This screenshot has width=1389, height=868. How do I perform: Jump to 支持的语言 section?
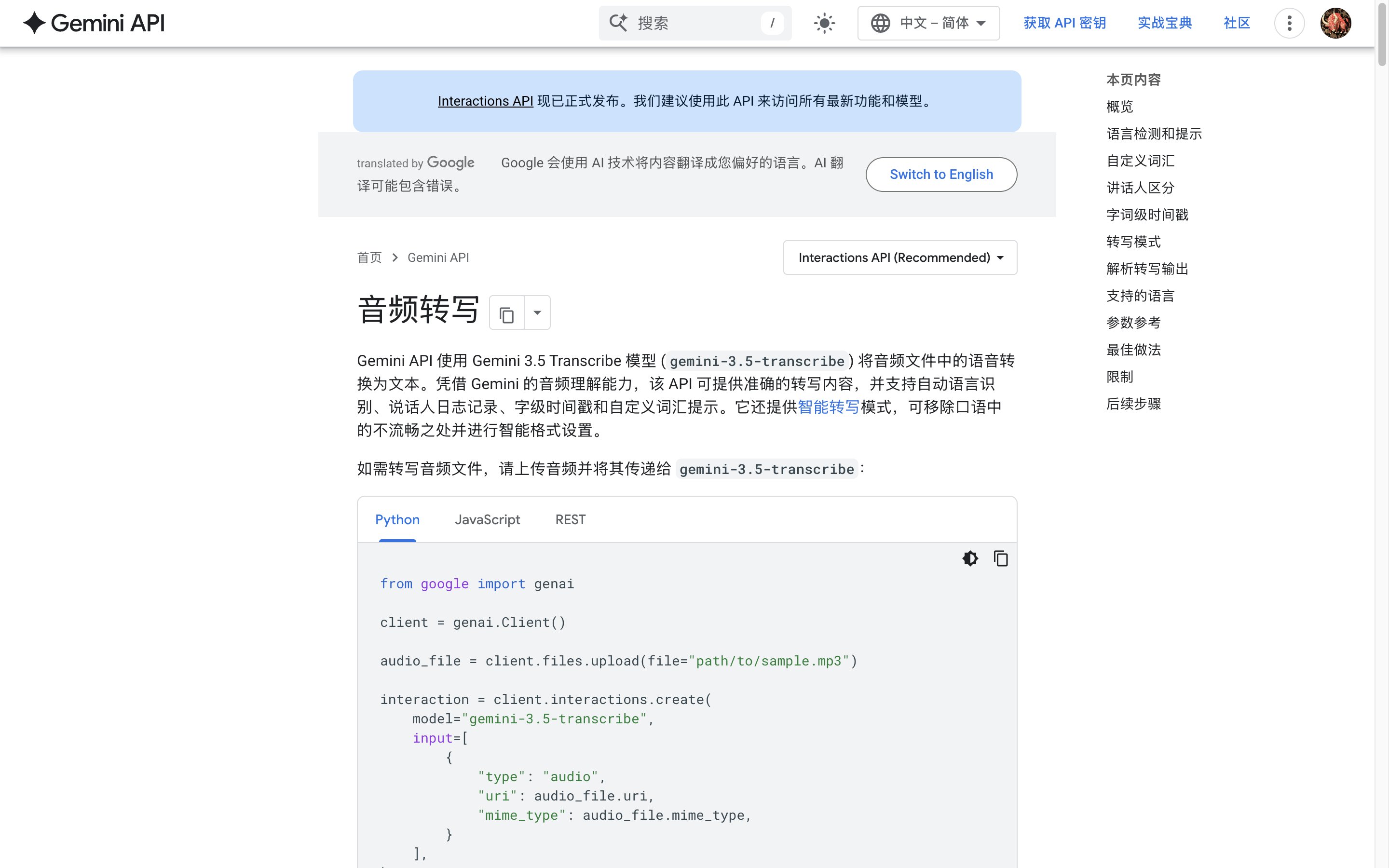1140,296
